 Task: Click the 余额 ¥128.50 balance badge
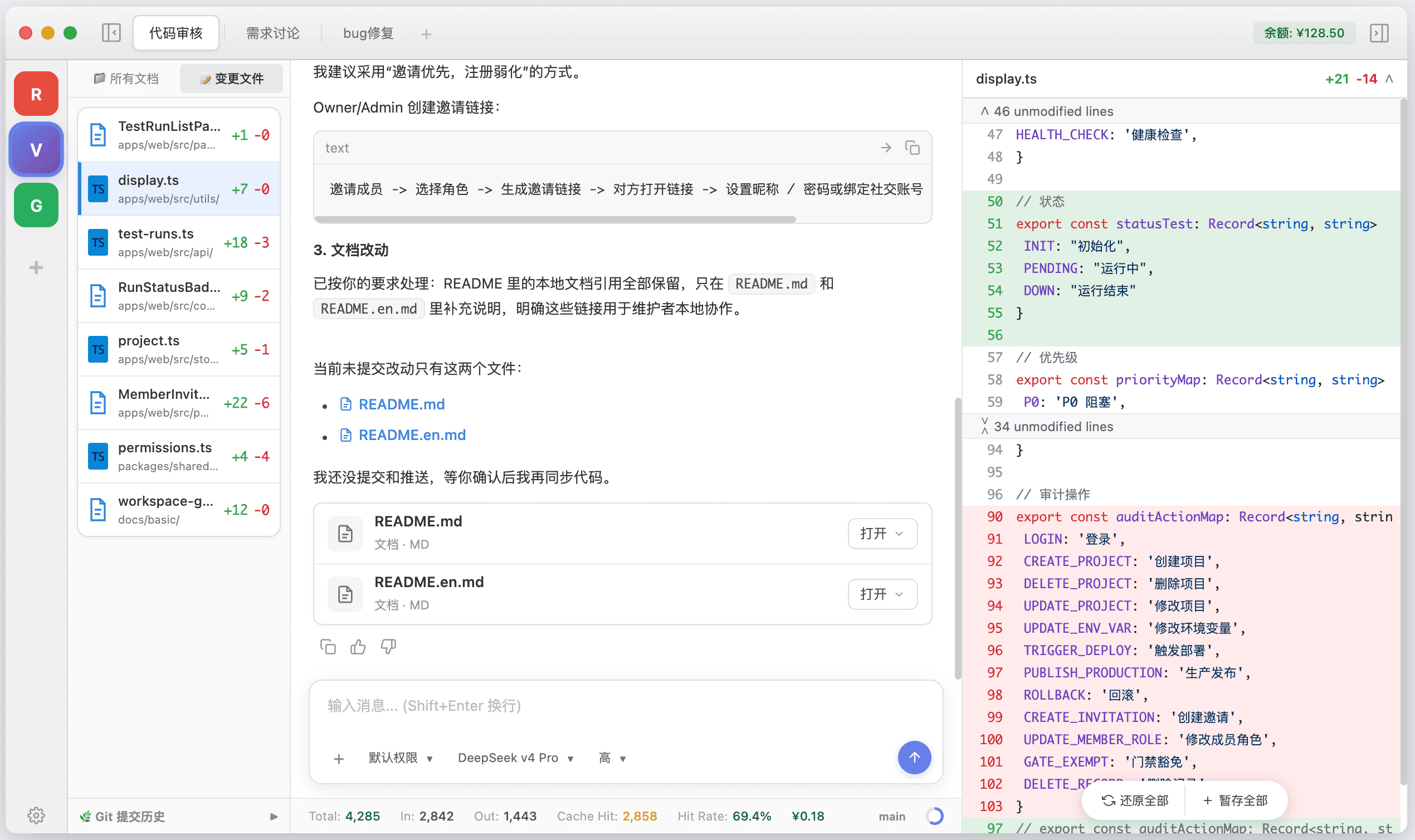pyautogui.click(x=1304, y=33)
